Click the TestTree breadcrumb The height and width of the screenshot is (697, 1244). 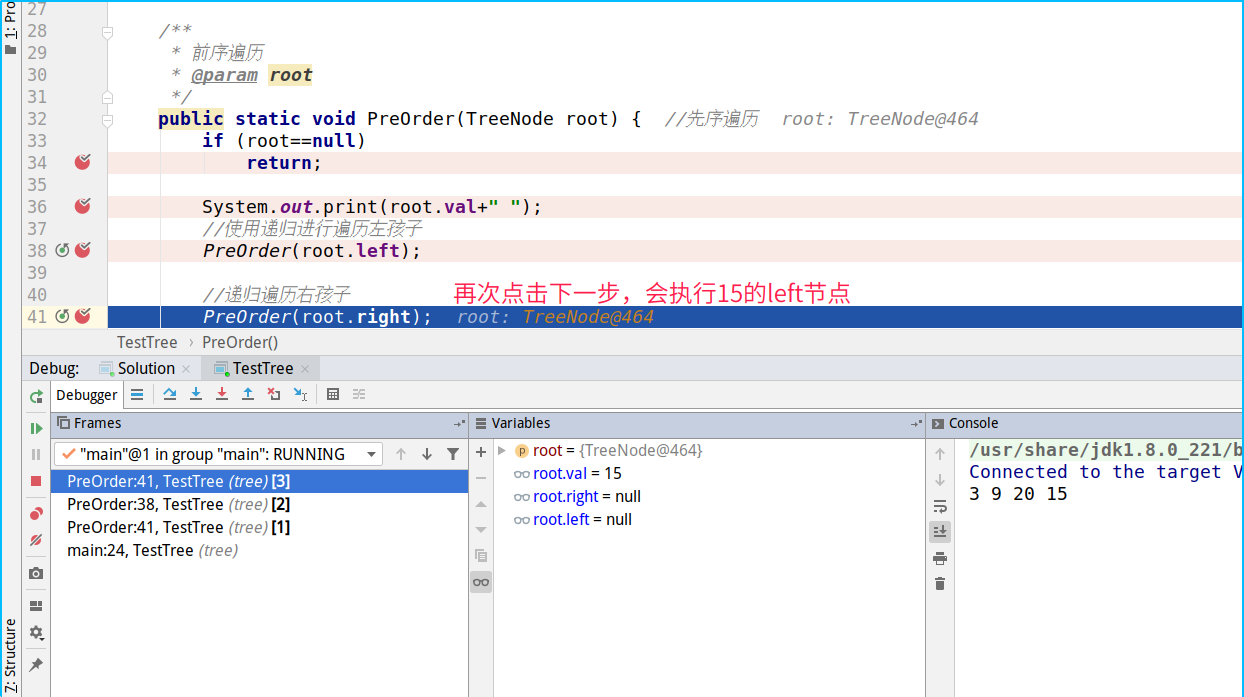tap(147, 342)
